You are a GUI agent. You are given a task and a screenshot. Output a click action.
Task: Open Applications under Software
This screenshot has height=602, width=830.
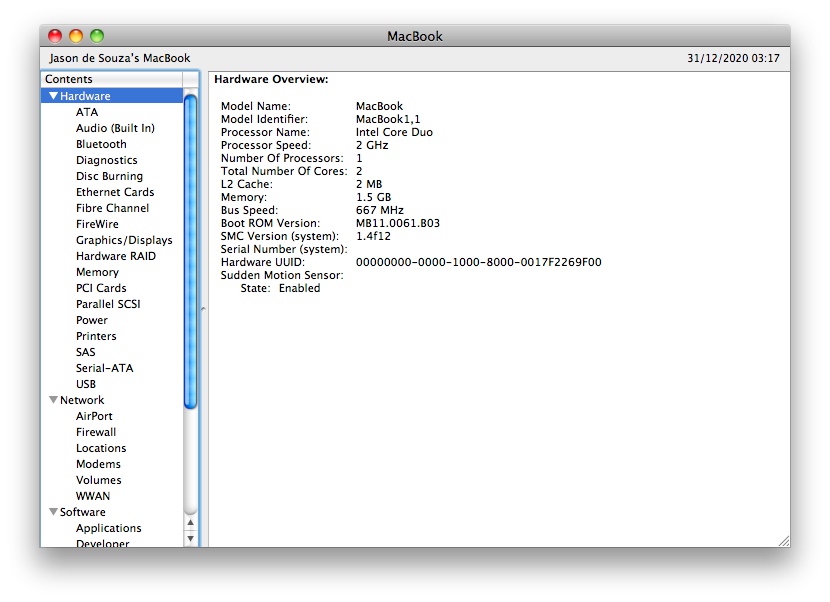coord(109,528)
